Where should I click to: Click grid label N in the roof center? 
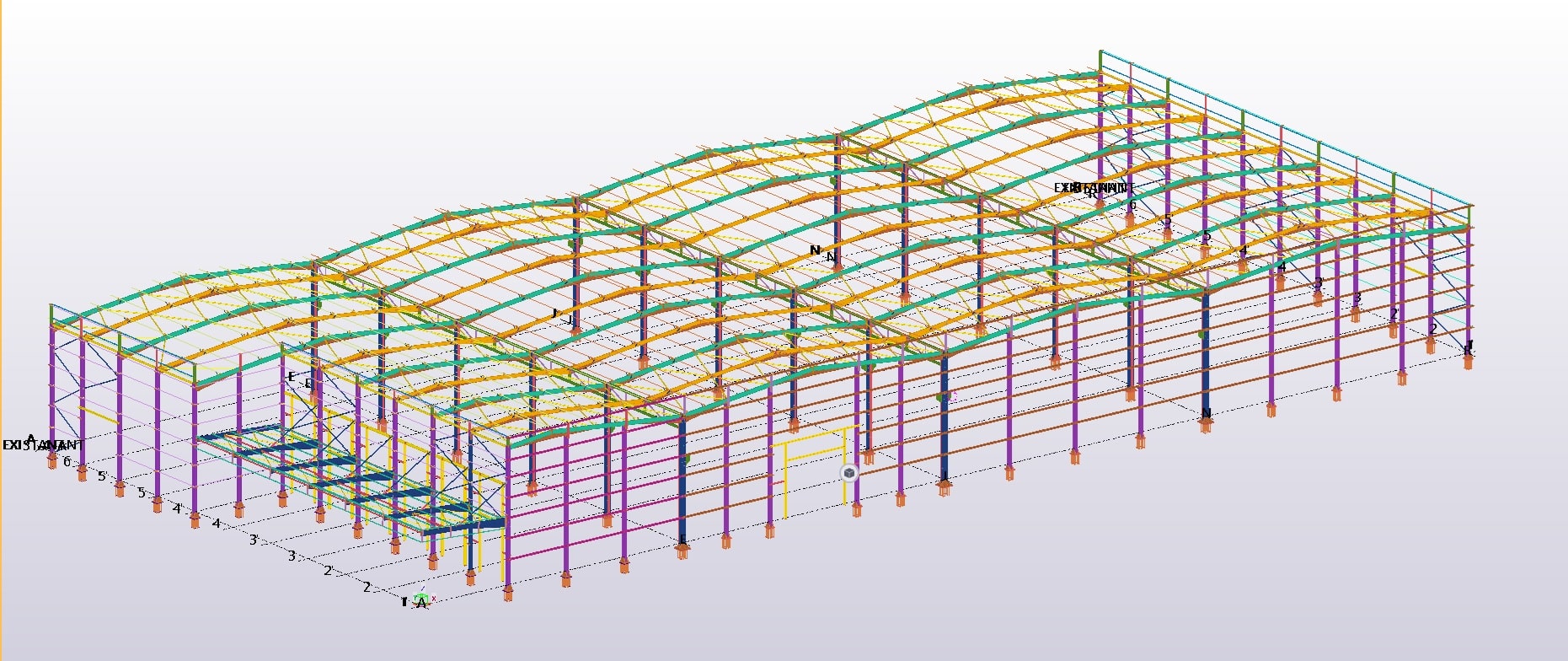coord(815,250)
